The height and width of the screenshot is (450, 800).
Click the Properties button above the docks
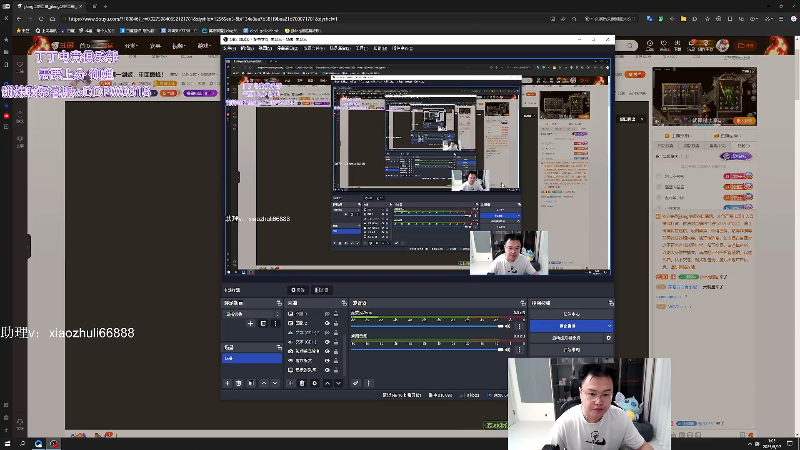(x=298, y=290)
